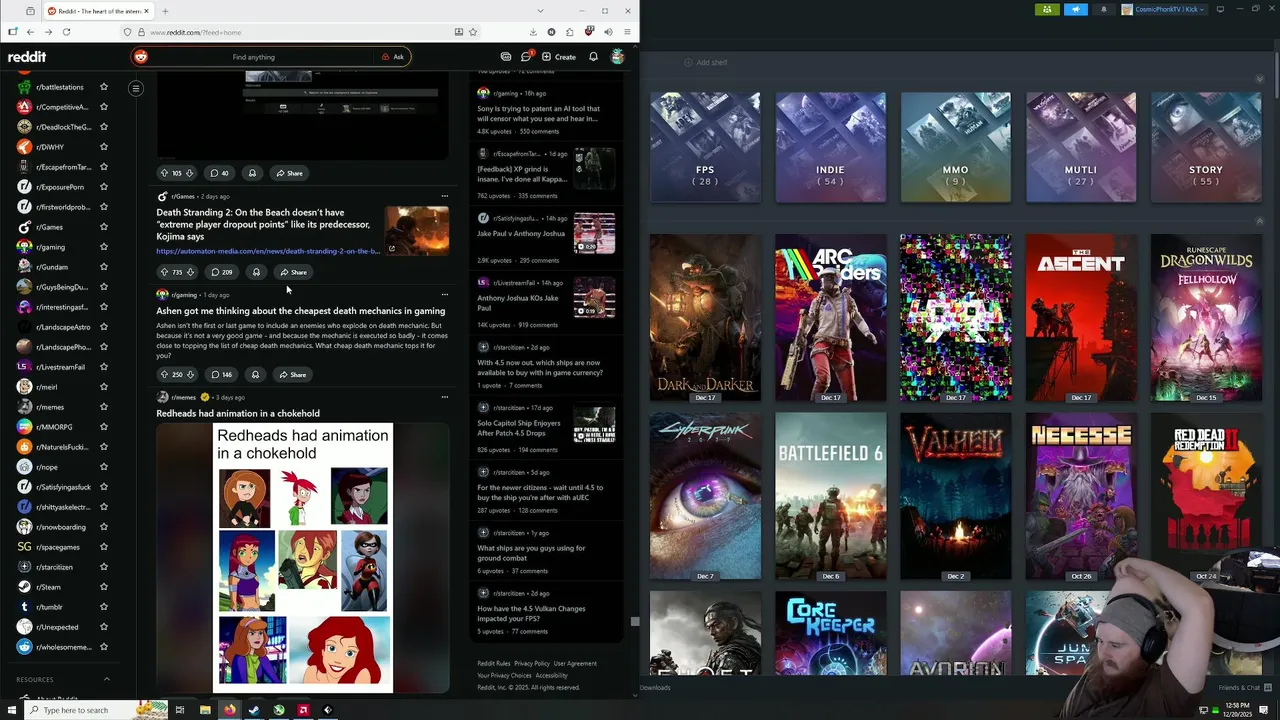
Task: Favorite r/battlestations with star
Action: click(103, 87)
